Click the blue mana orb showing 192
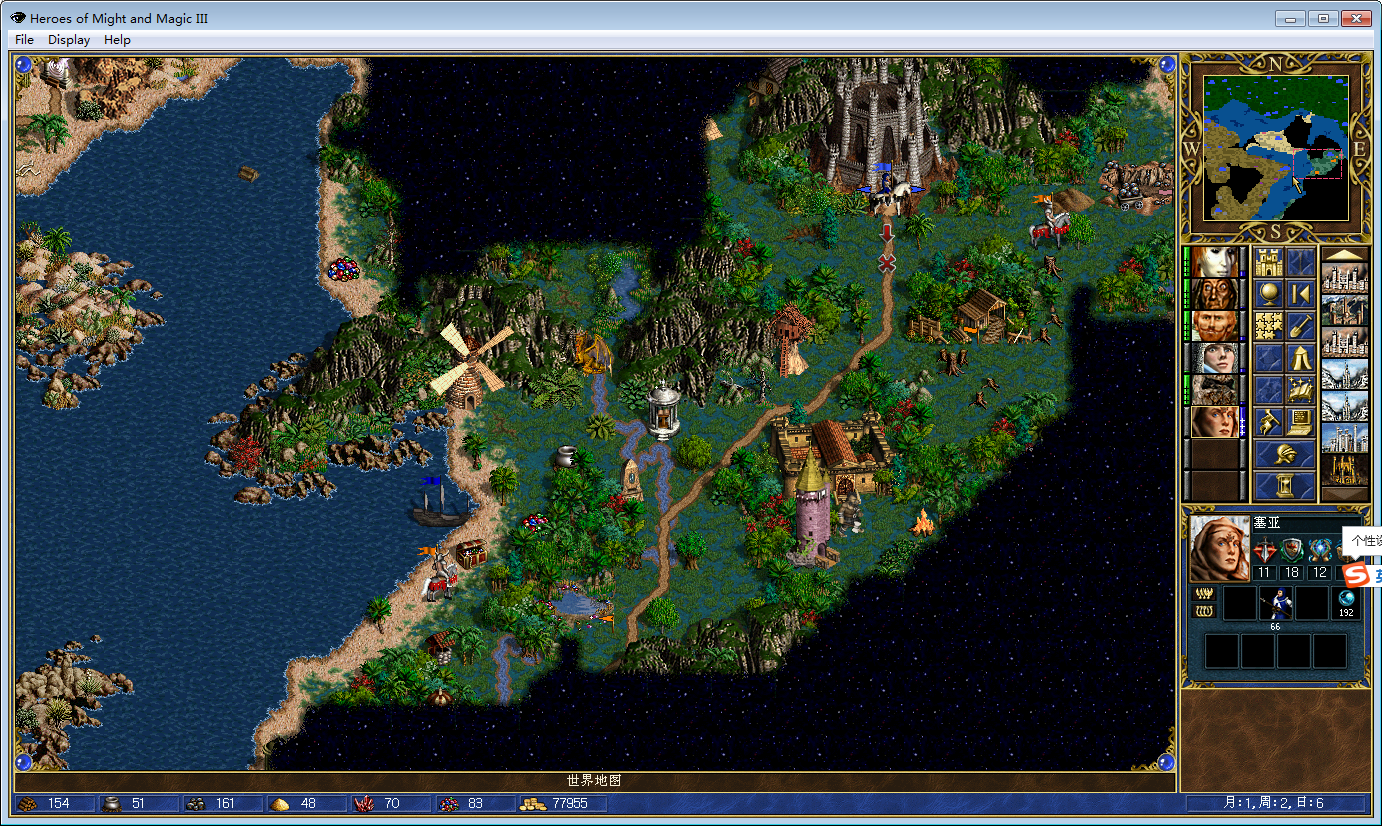The image size is (1382, 826). 1346,603
